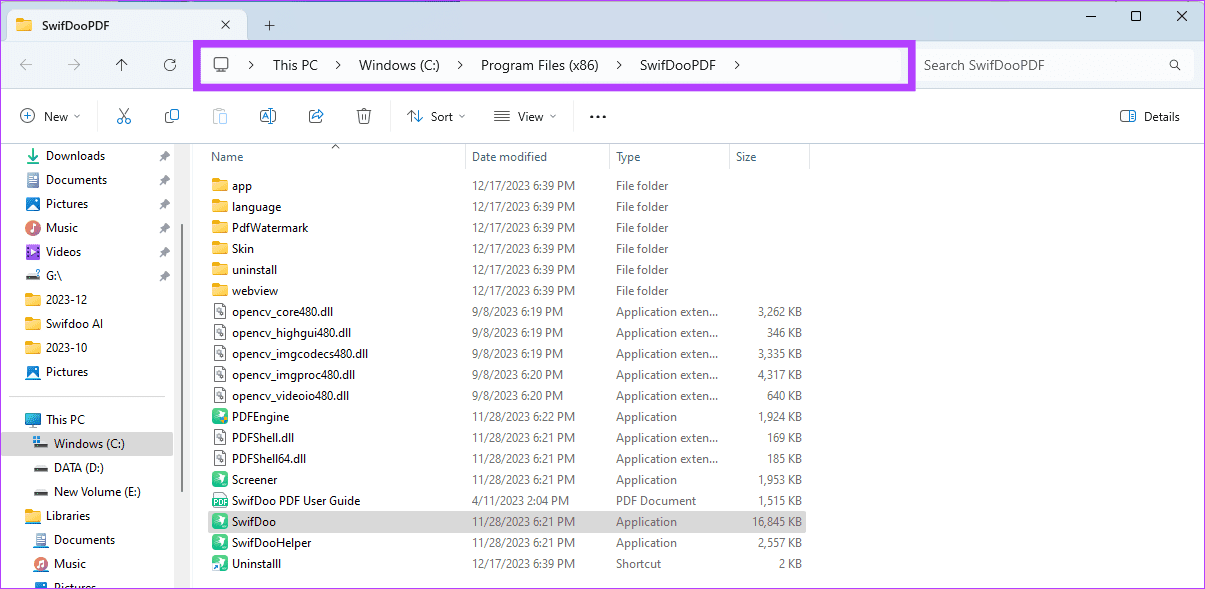Go up one folder level
Image resolution: width=1205 pixels, height=589 pixels.
click(x=121, y=64)
